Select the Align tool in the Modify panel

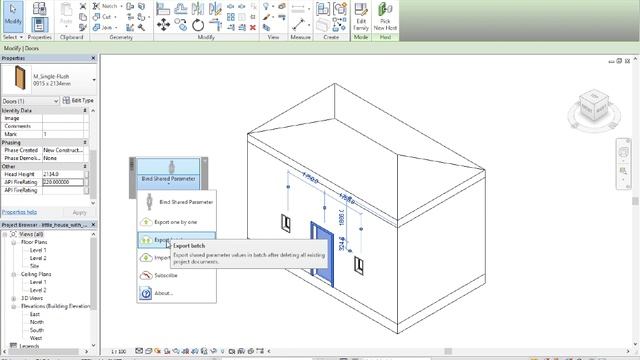[163, 9]
